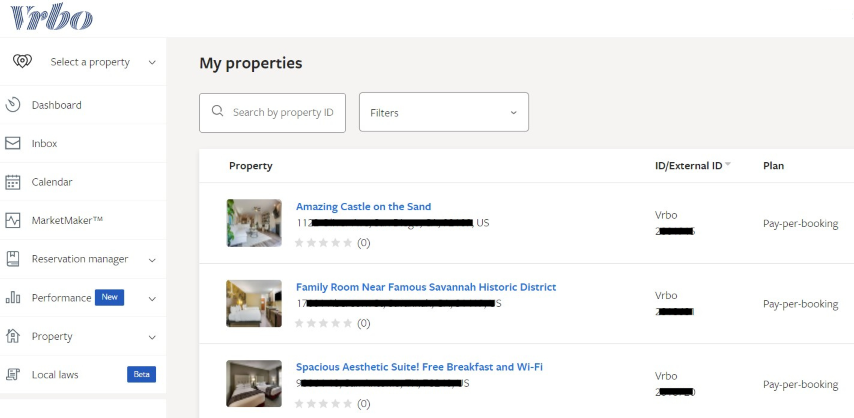Click the Dashboard gauge icon
Screen dimensions: 854x418
pyautogui.click(x=13, y=105)
